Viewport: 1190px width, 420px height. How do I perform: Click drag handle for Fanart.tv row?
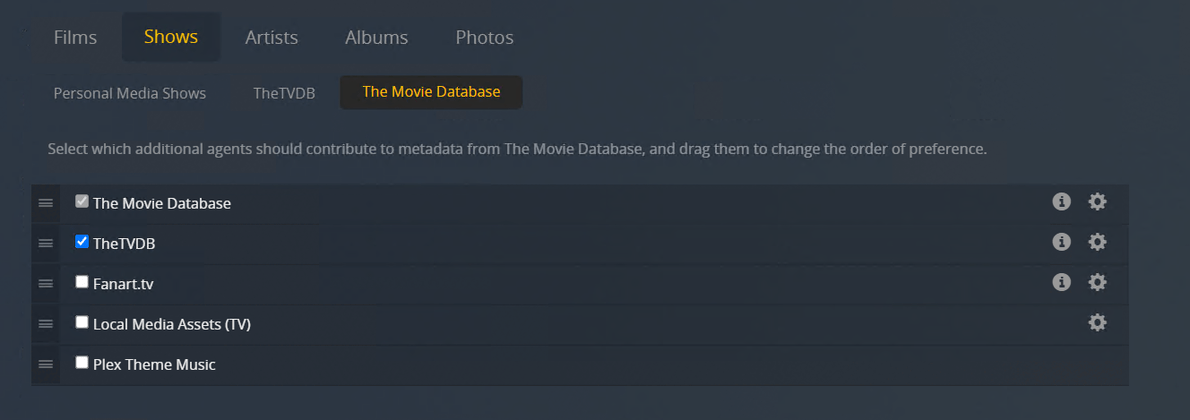45,283
